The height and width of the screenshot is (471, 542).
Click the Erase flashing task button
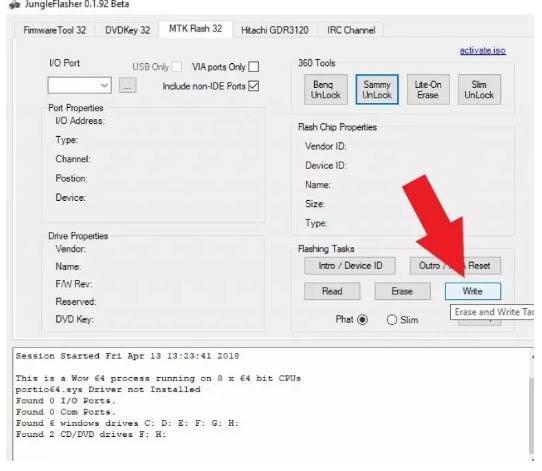point(403,291)
